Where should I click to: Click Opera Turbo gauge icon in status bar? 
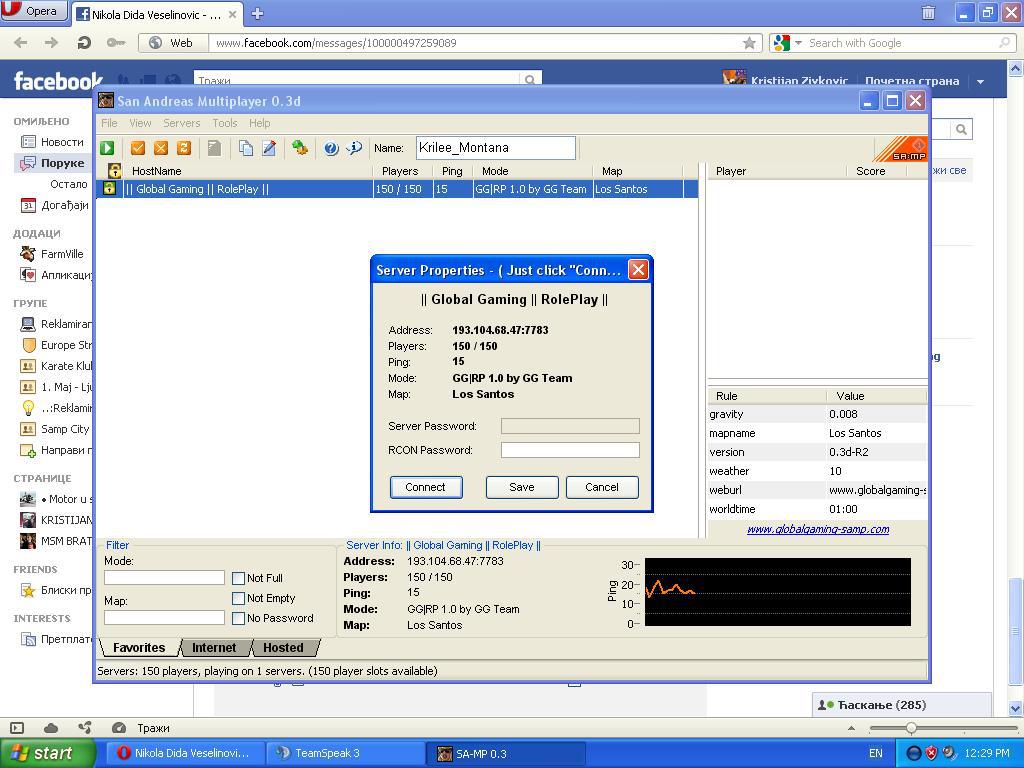[119, 728]
